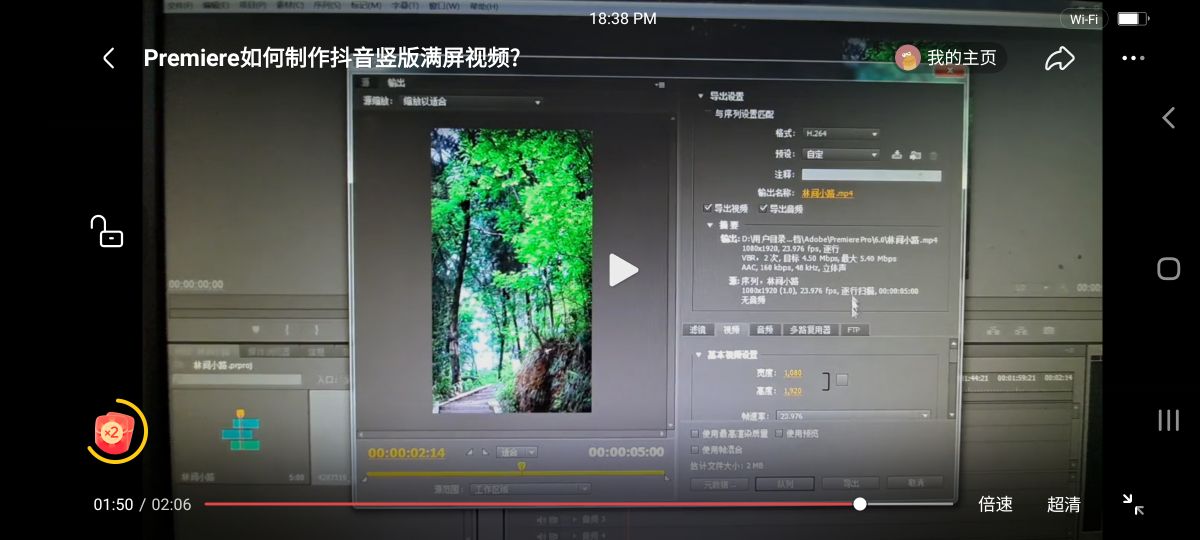Enable 使用帧混合 checkbox
The width and height of the screenshot is (1200, 540).
pos(695,449)
